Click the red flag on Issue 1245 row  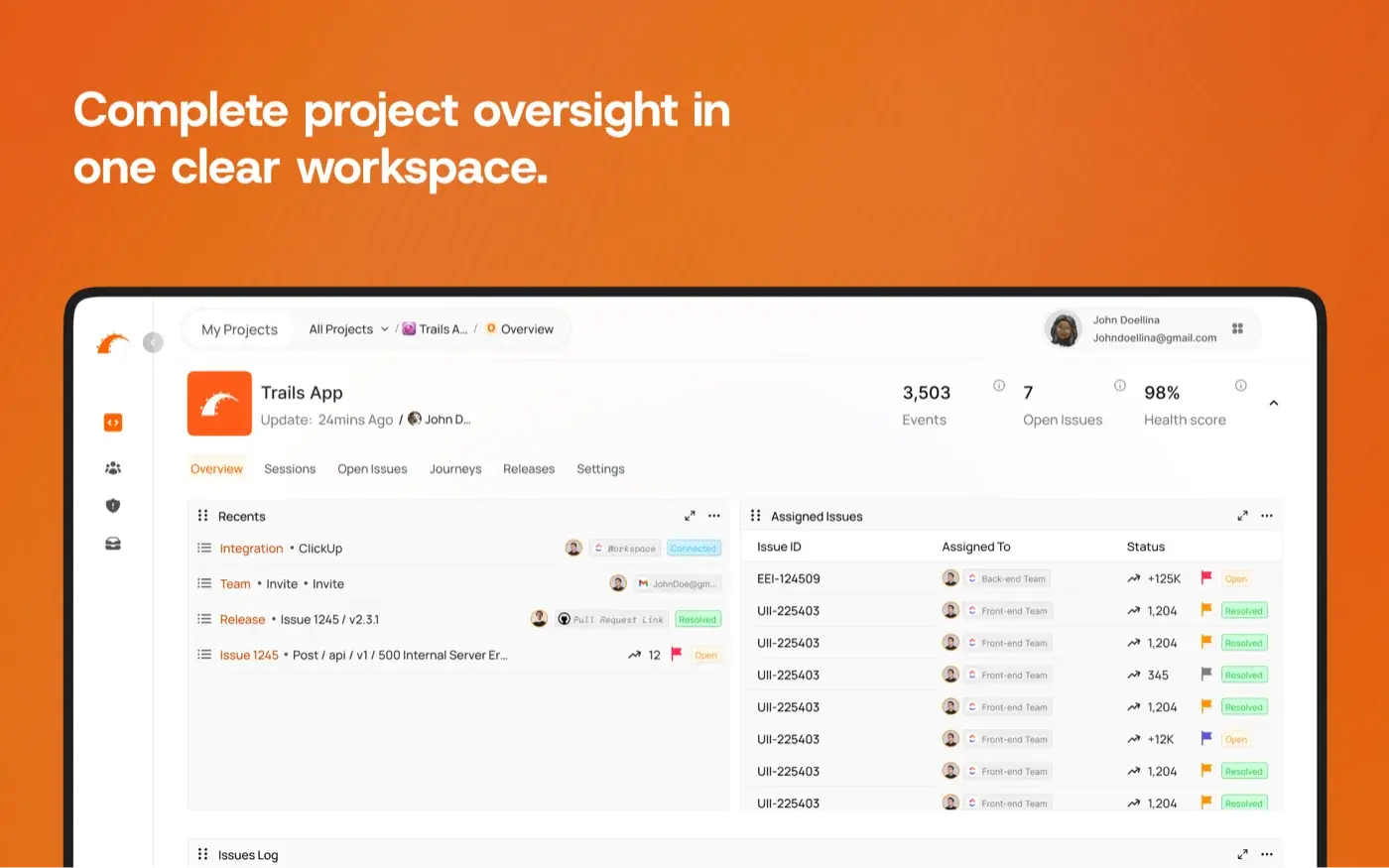point(677,655)
